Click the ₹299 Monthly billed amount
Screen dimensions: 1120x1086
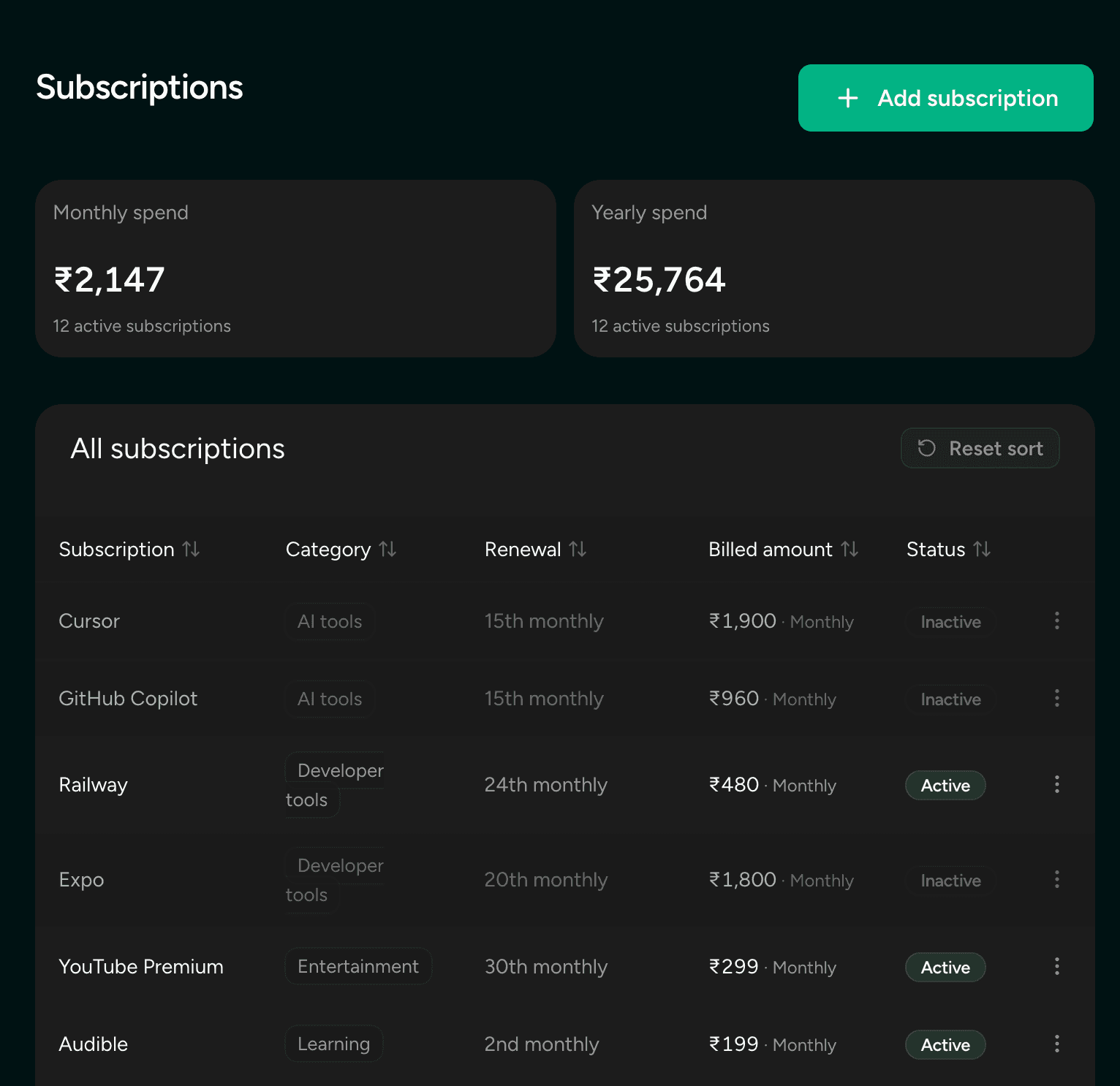pos(772,967)
